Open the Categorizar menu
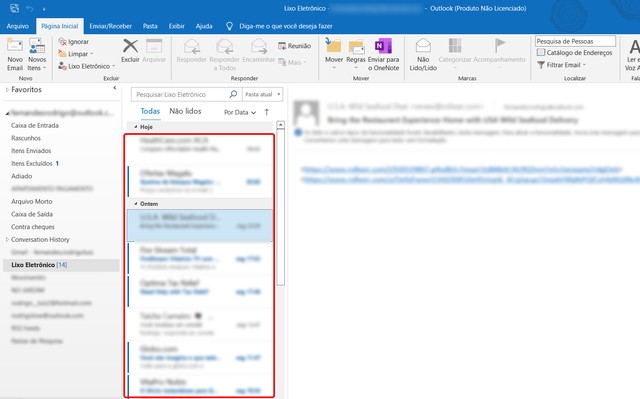Viewport: 640px width, 399px height. (455, 54)
